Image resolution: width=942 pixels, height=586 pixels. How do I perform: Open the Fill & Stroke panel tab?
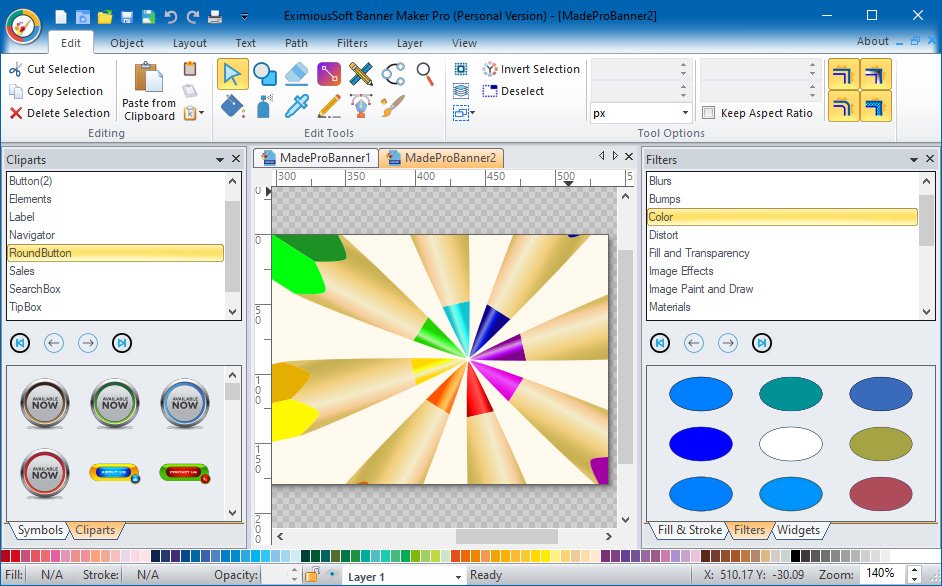[689, 530]
